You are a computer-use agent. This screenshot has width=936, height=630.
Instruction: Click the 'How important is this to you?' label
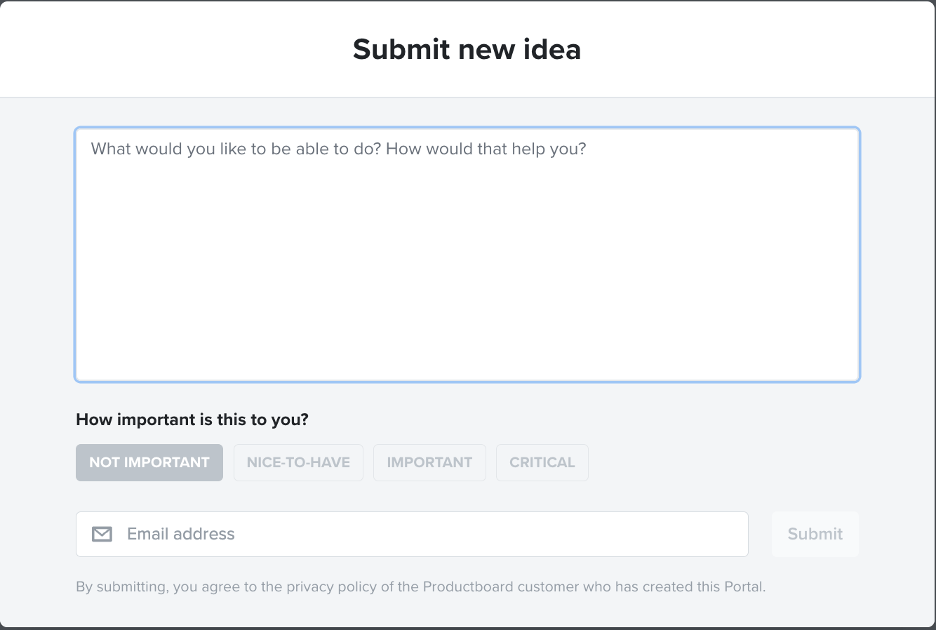pos(191,419)
